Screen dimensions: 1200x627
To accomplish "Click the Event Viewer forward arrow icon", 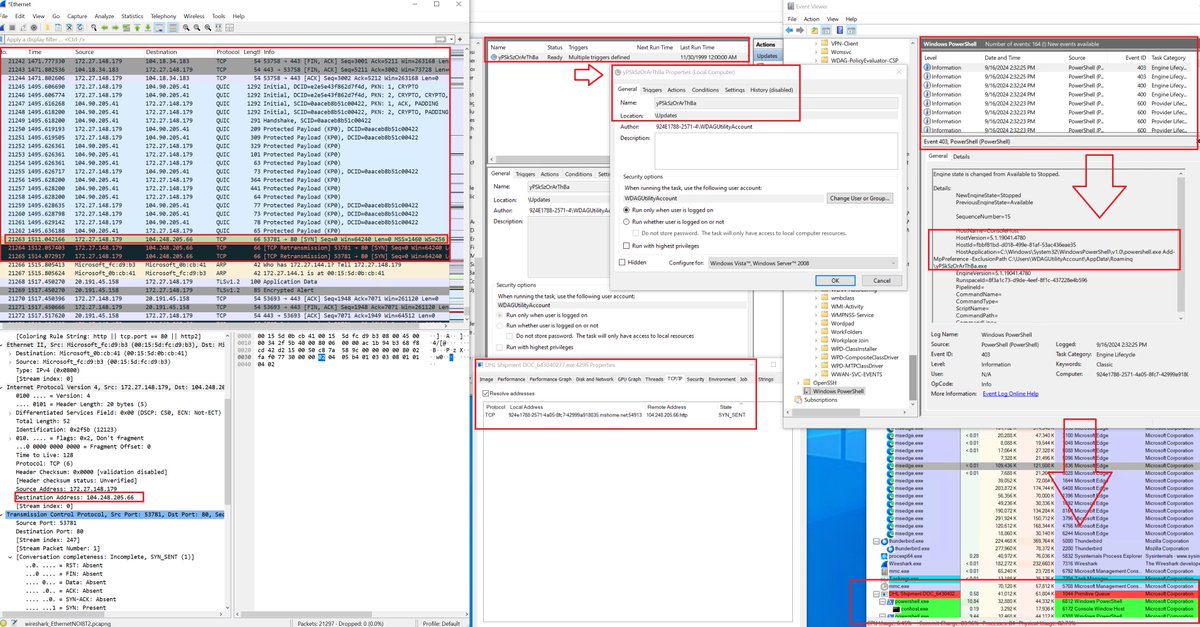I will (800, 30).
